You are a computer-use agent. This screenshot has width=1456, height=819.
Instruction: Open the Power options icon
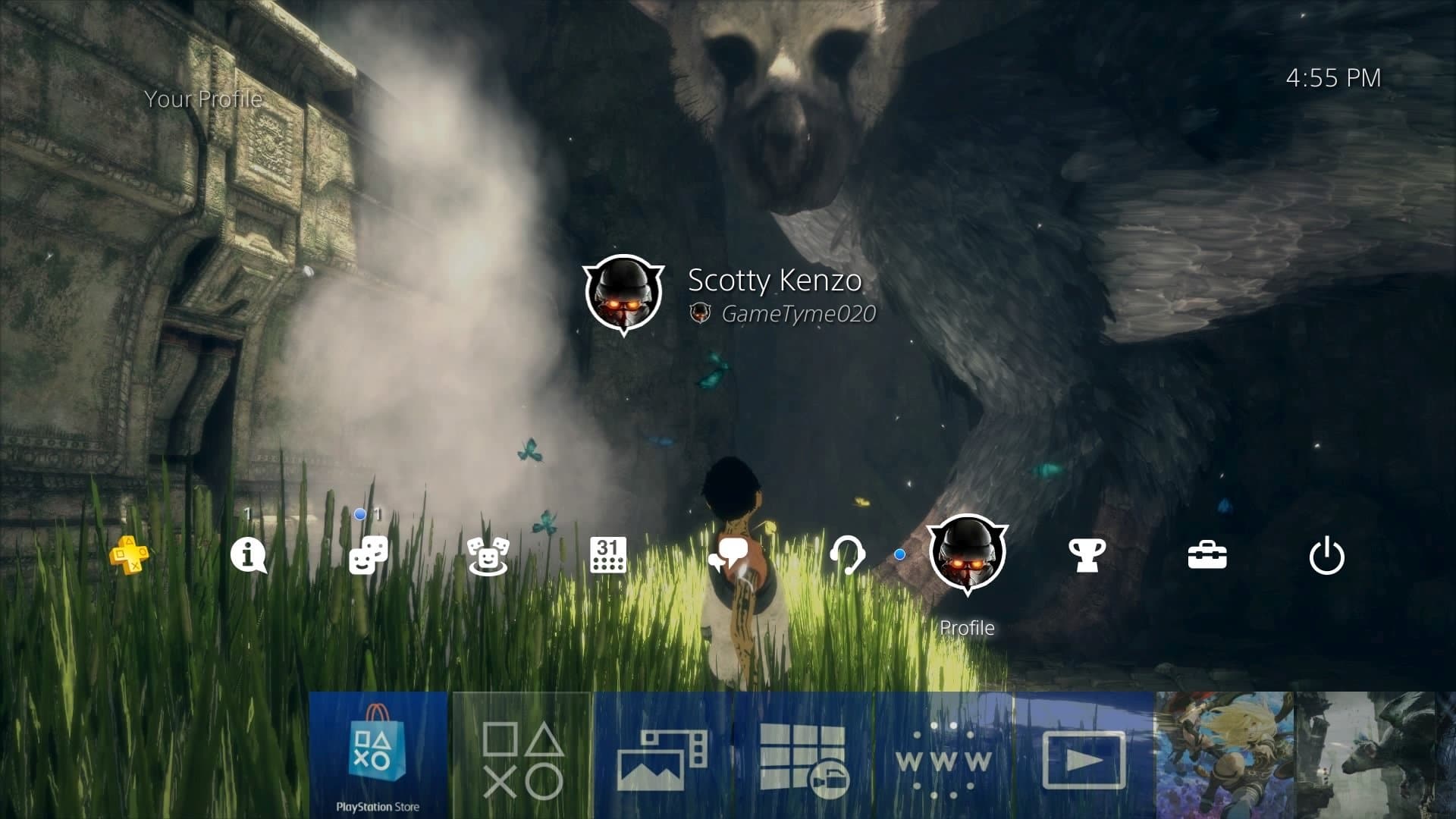[1326, 557]
